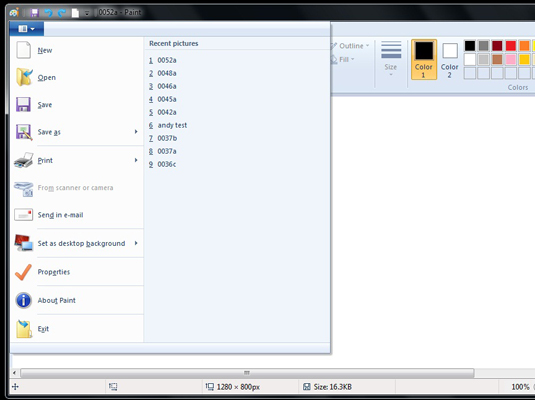Pick the orange color swatch
This screenshot has height=400, width=535.
tap(524, 46)
